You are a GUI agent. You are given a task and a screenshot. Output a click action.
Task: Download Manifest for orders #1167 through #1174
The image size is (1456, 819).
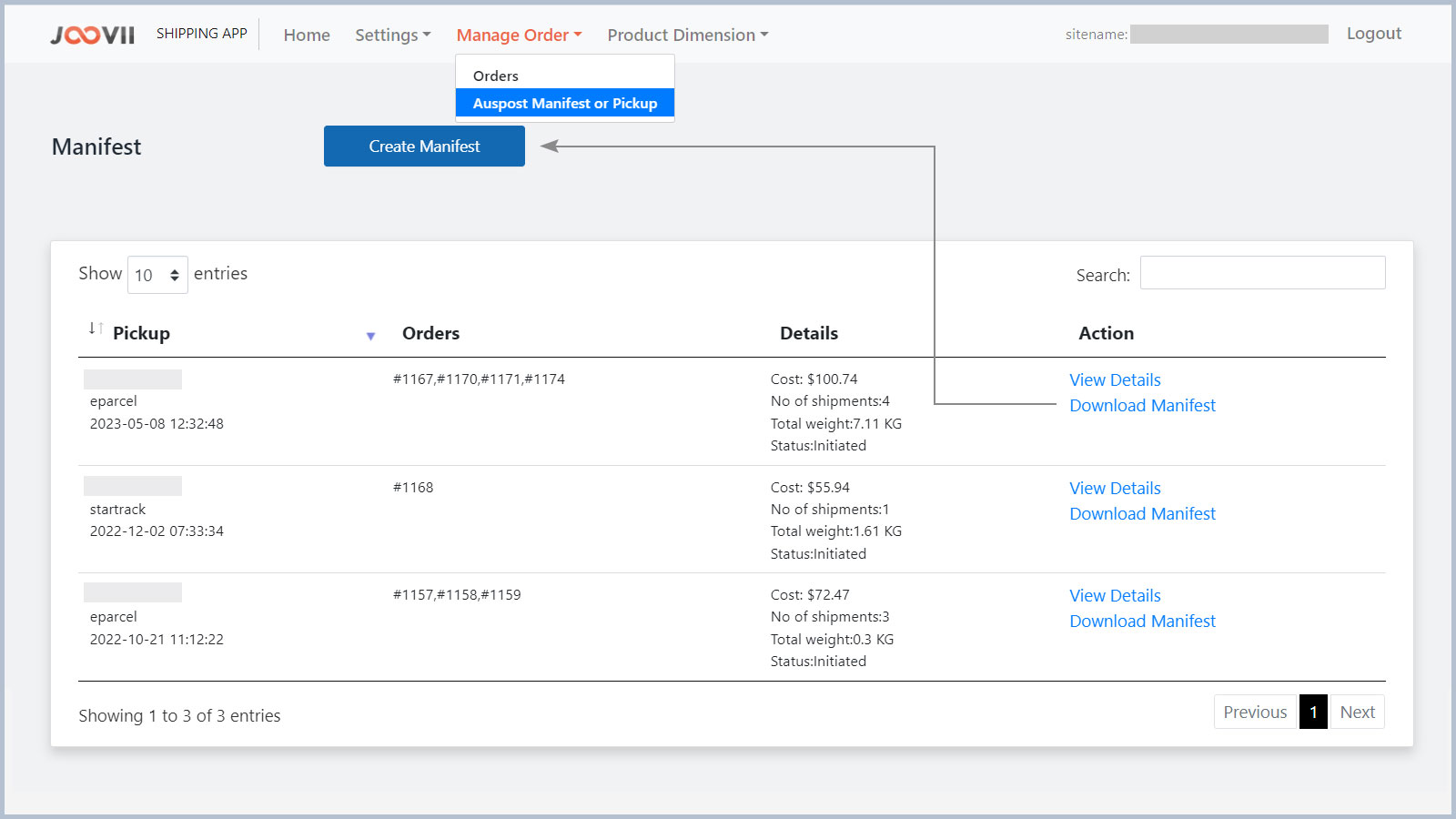(x=1142, y=405)
